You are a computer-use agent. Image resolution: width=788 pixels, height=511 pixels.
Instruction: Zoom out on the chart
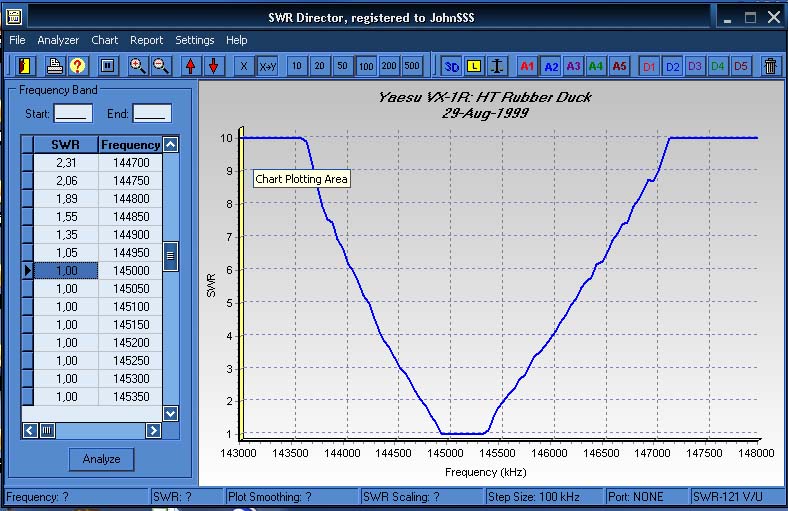(x=160, y=66)
